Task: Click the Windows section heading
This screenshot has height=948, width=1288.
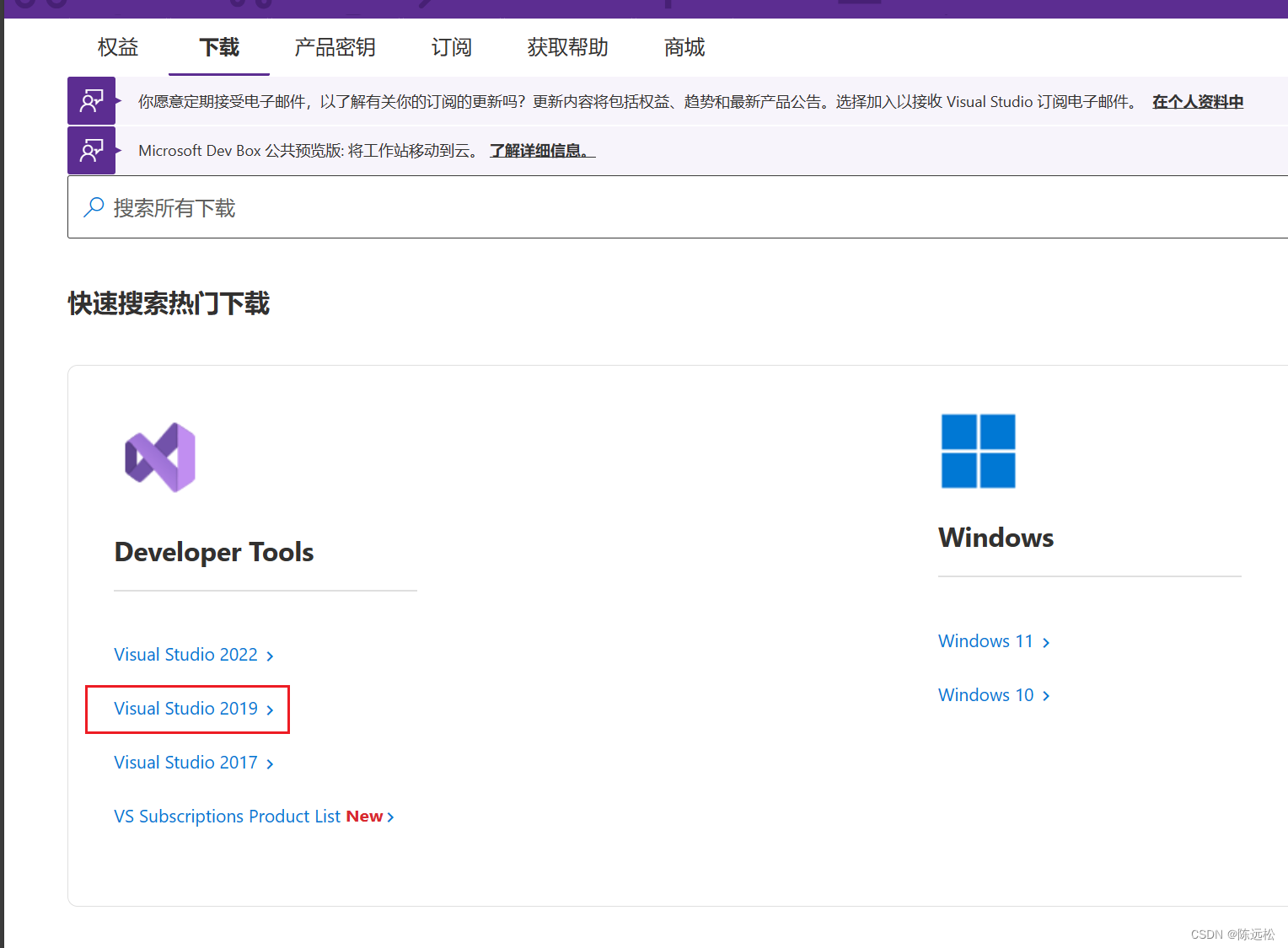Action: coord(996,538)
